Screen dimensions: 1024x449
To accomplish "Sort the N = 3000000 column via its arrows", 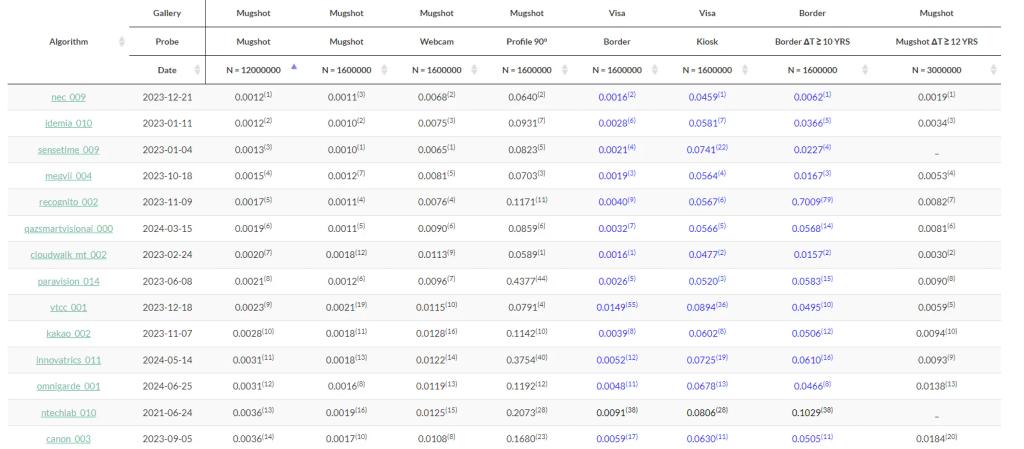I will [x=993, y=70].
